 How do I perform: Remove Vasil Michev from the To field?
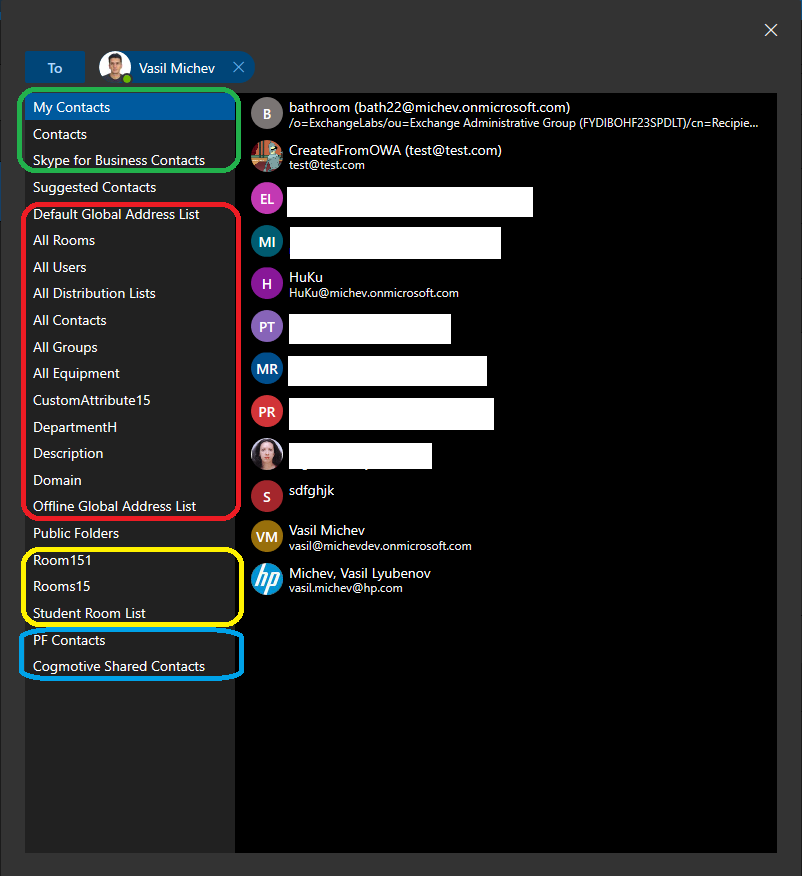point(238,68)
